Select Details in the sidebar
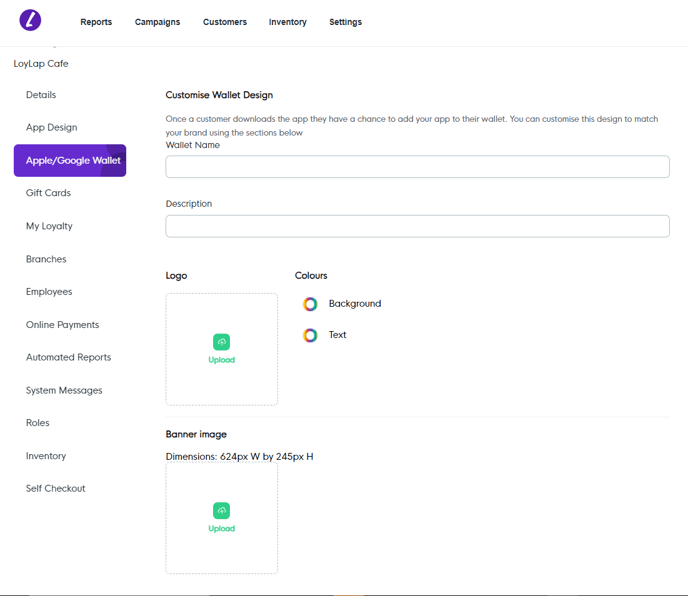 [41, 95]
